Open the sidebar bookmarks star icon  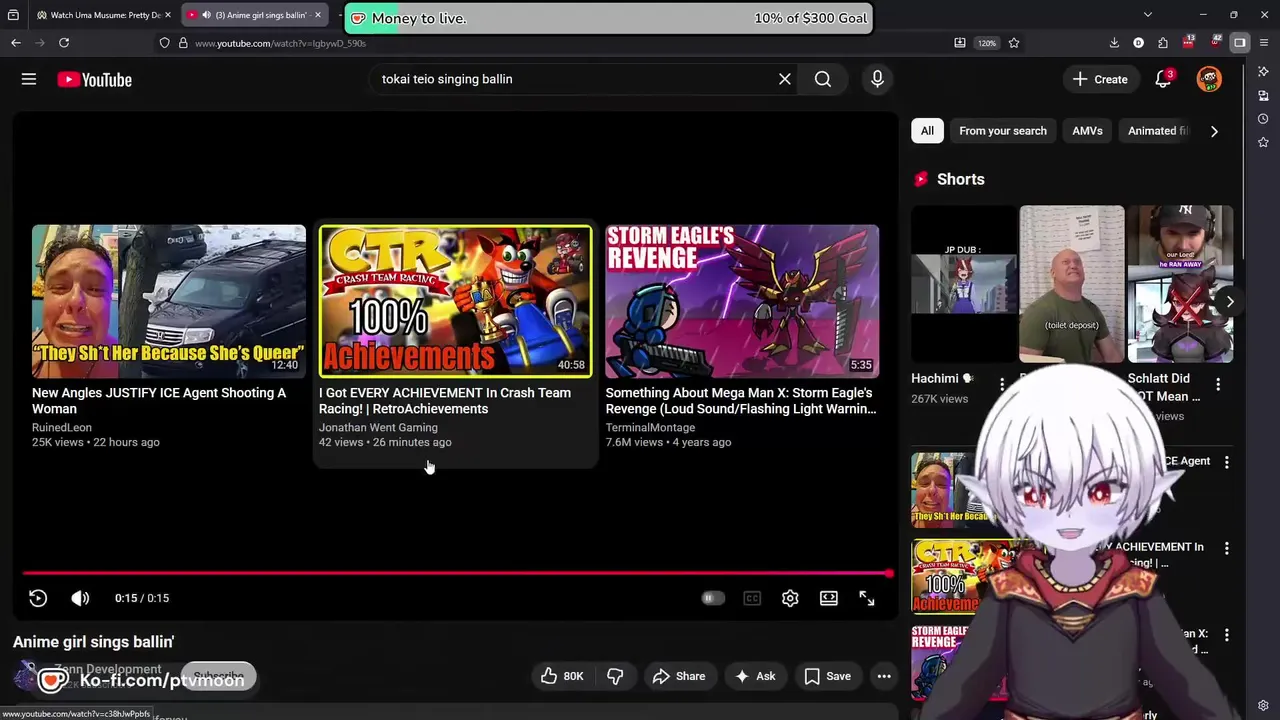(1263, 142)
